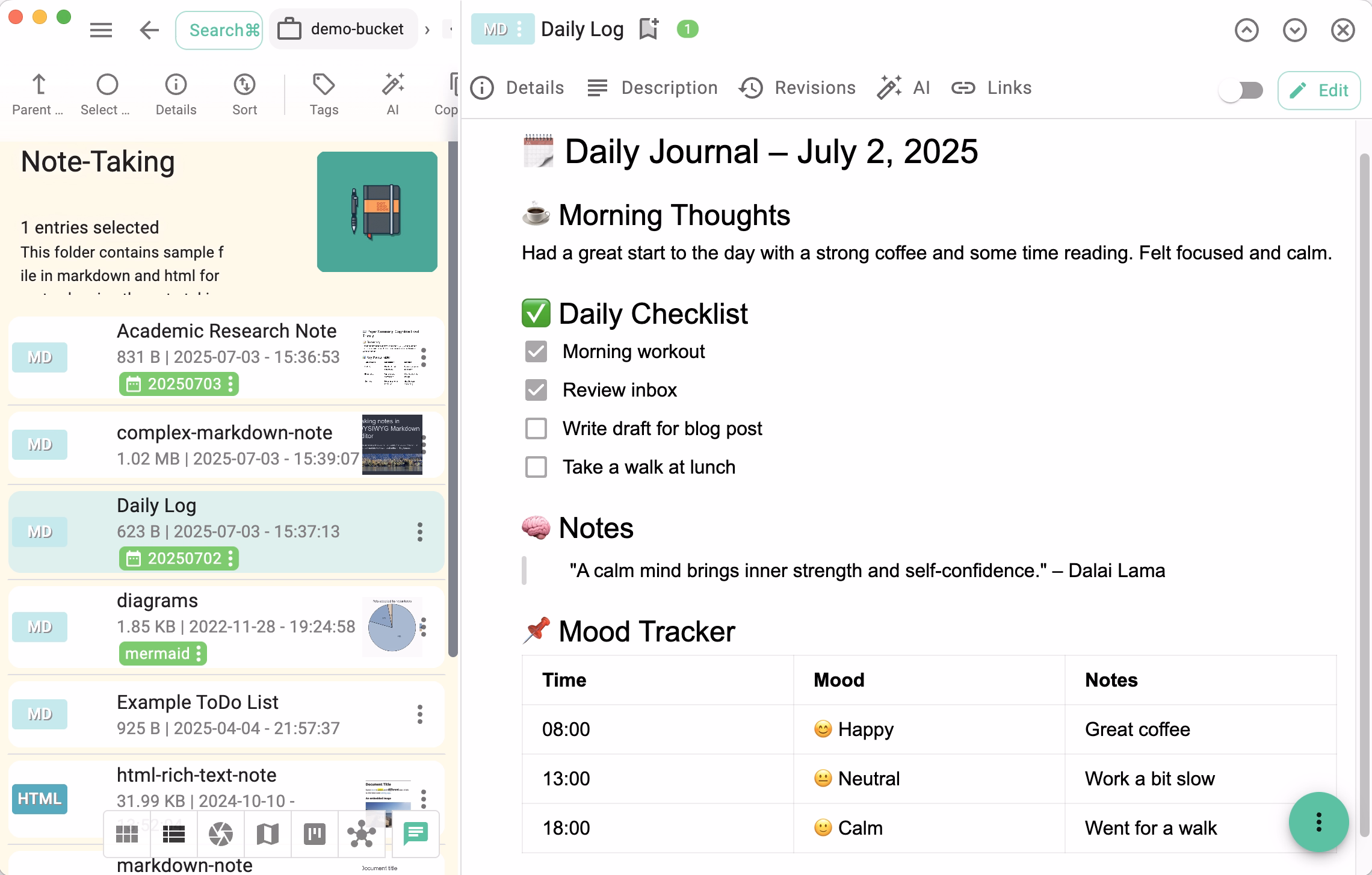Click the Search field button

coord(219,30)
